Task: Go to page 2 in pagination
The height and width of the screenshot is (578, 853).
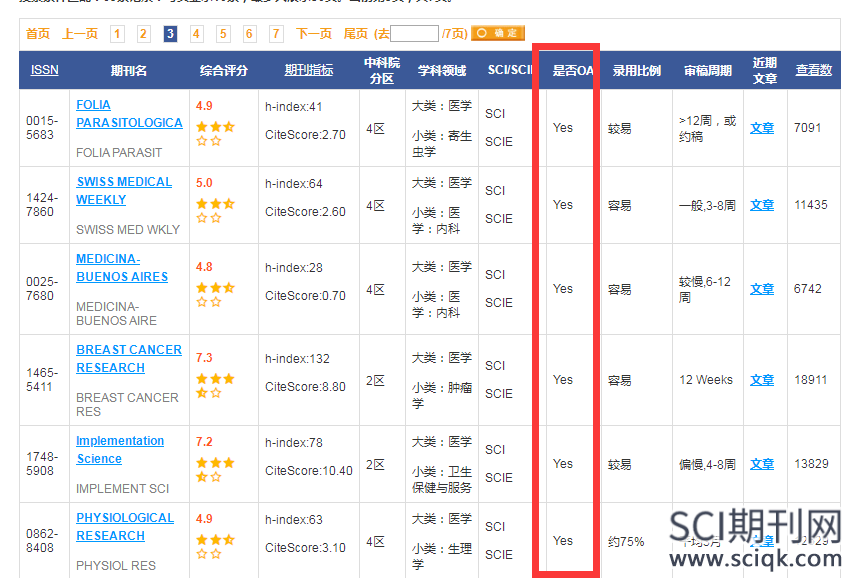Action: click(144, 34)
